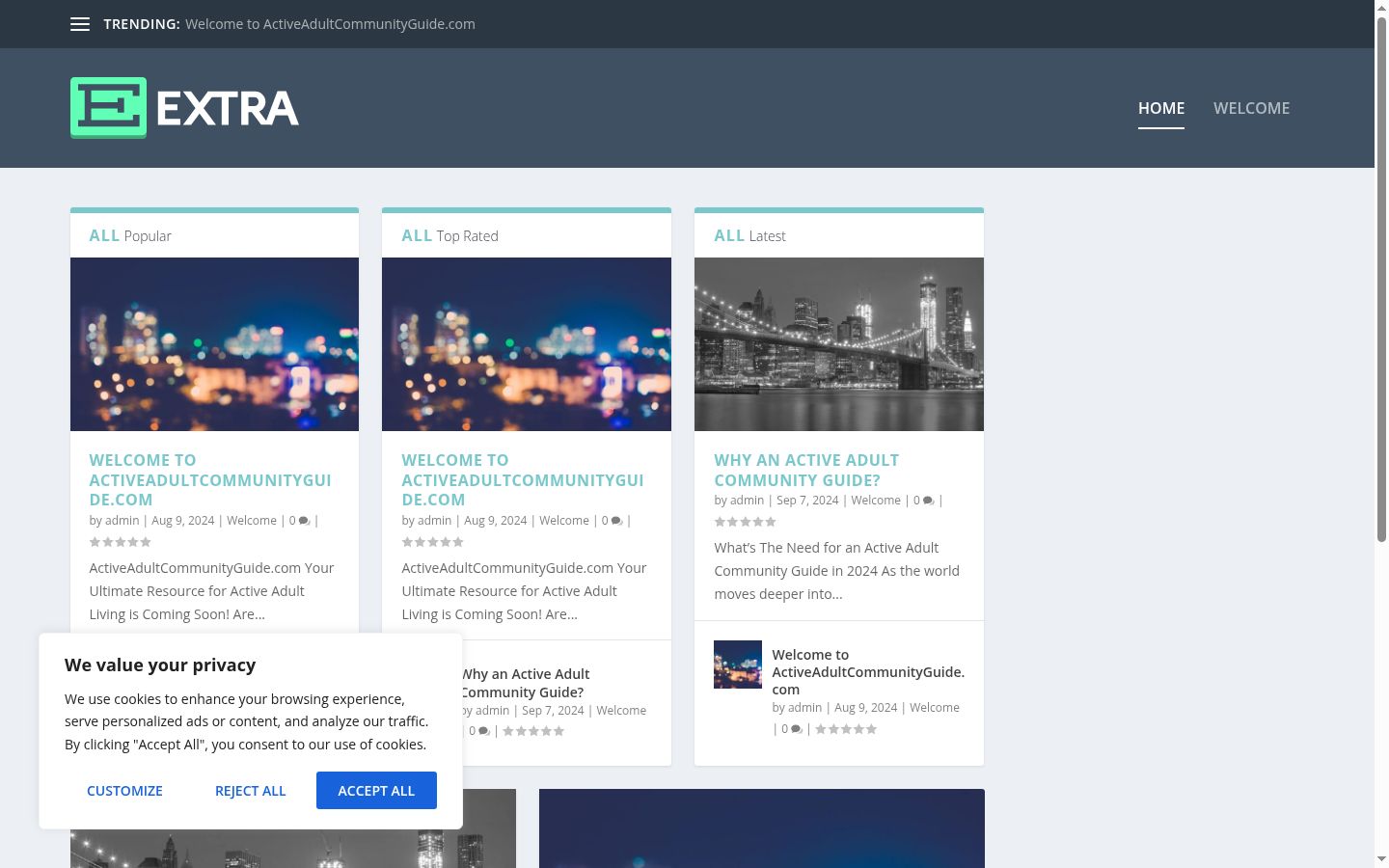This screenshot has height=868, width=1389.
Task: Open Top Rated post title Welcome to ActiveAdultCommunityGuide.com
Action: [x=523, y=480]
